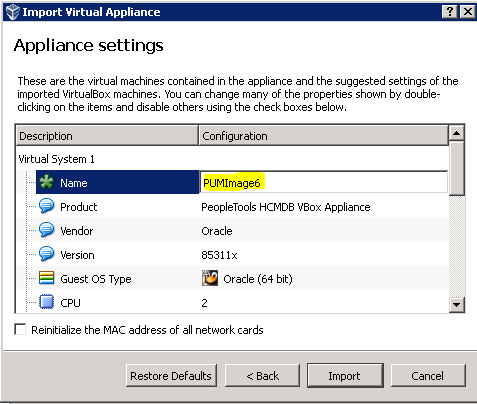Click the vertical scrollbar thumb
The width and height of the screenshot is (477, 404).
456,168
